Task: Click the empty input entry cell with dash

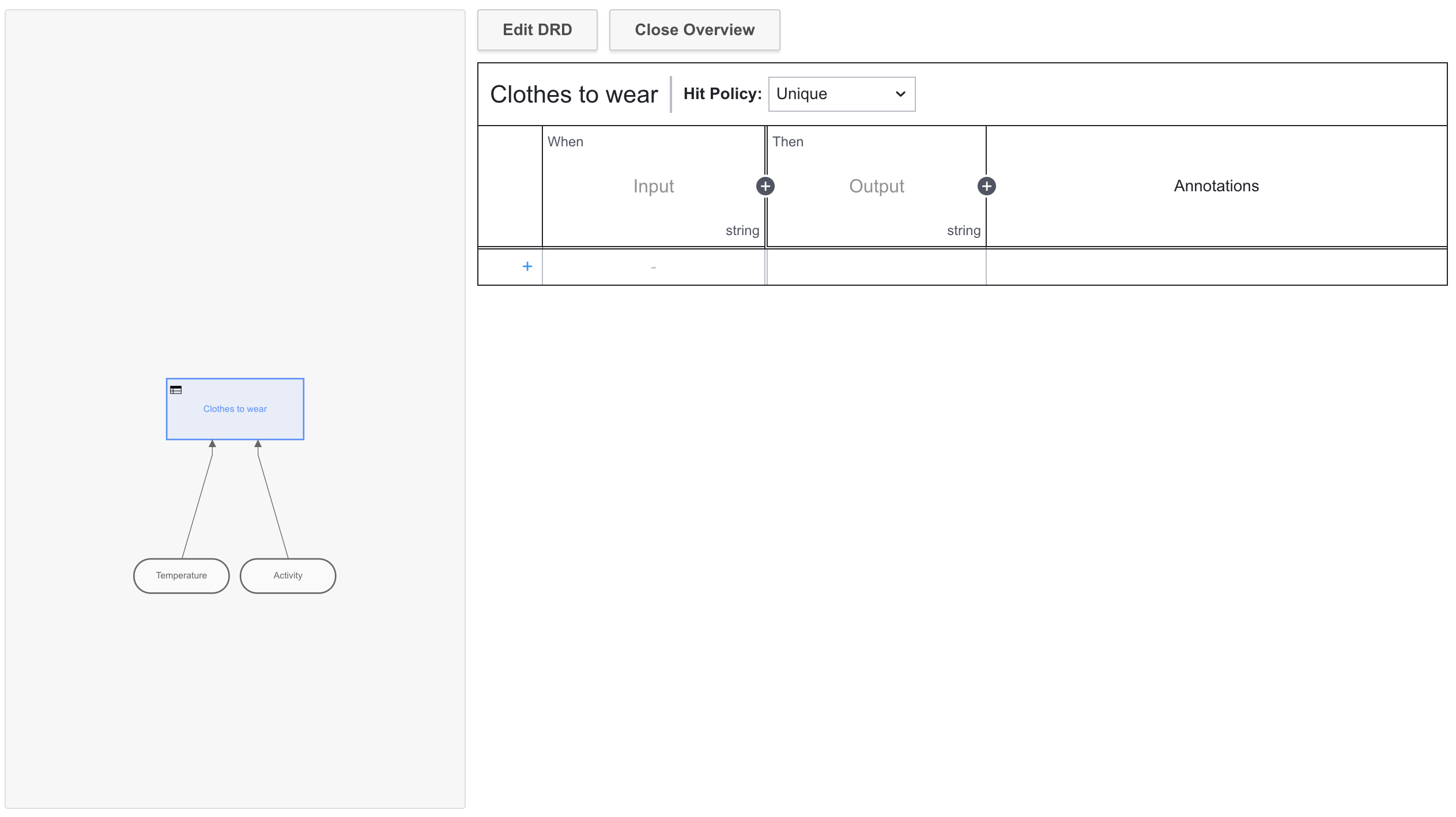Action: [653, 267]
